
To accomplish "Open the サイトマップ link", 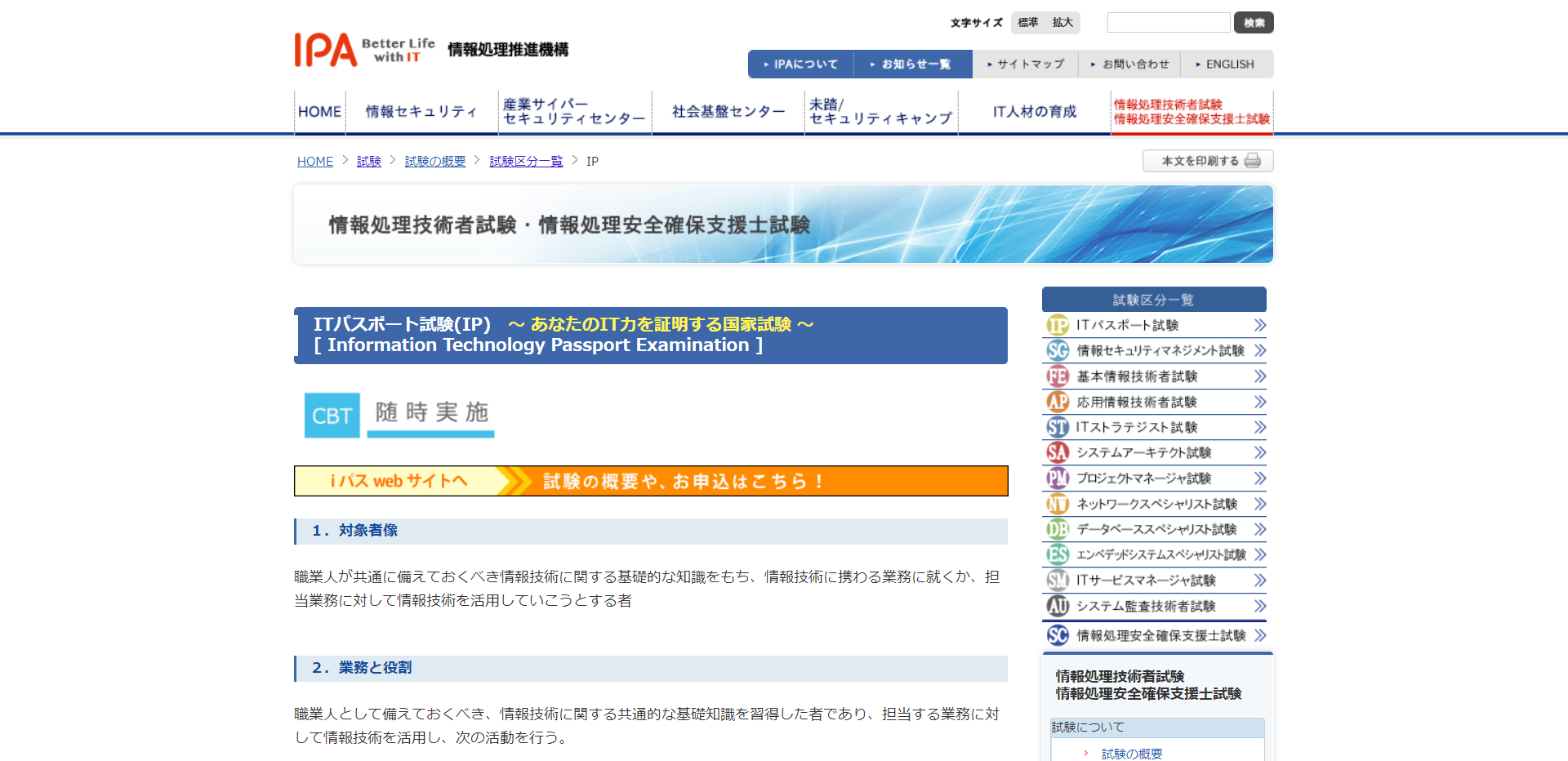I will pyautogui.click(x=1026, y=65).
